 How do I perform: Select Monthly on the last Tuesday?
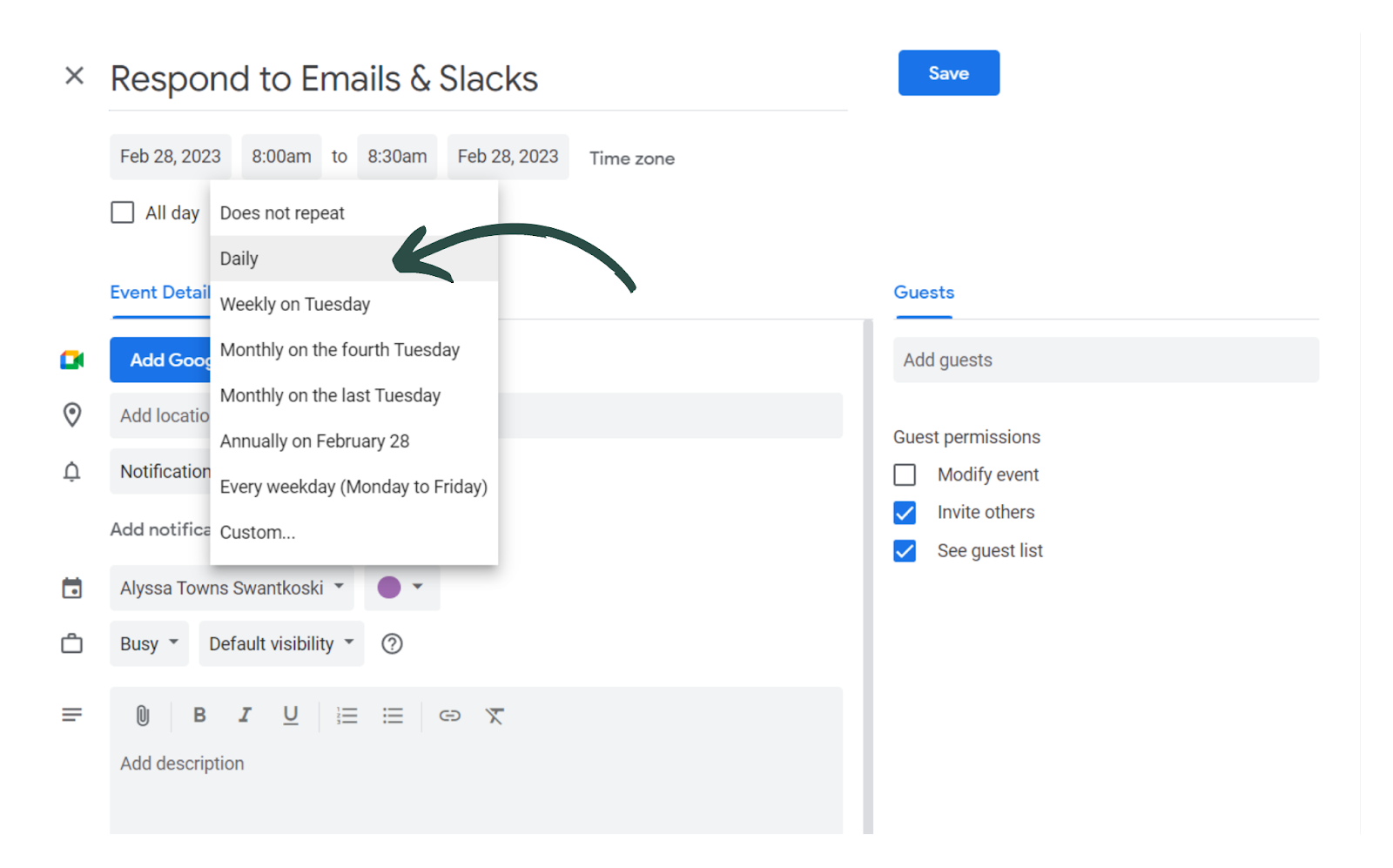pos(354,395)
